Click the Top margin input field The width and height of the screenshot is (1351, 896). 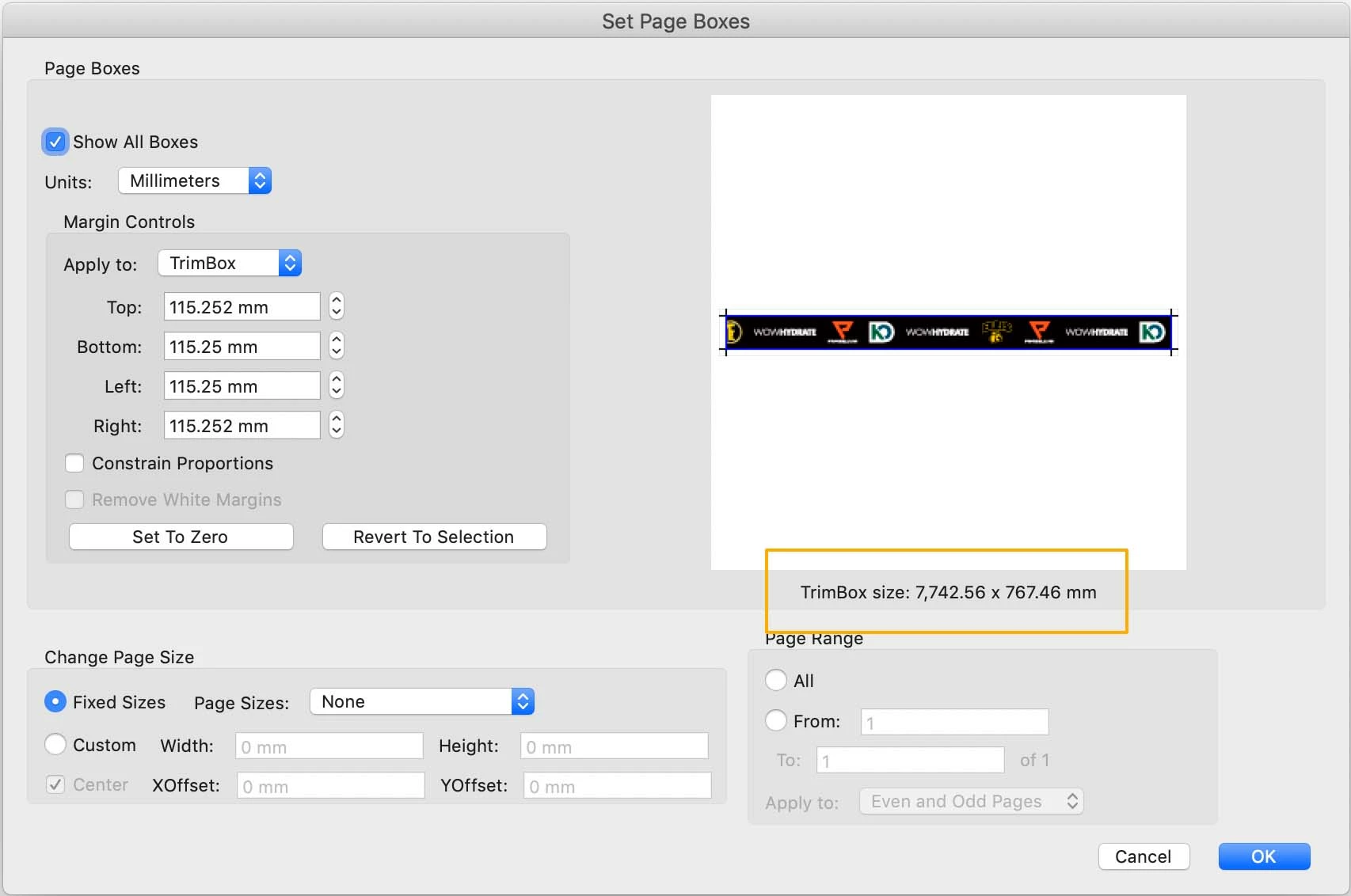click(x=242, y=307)
